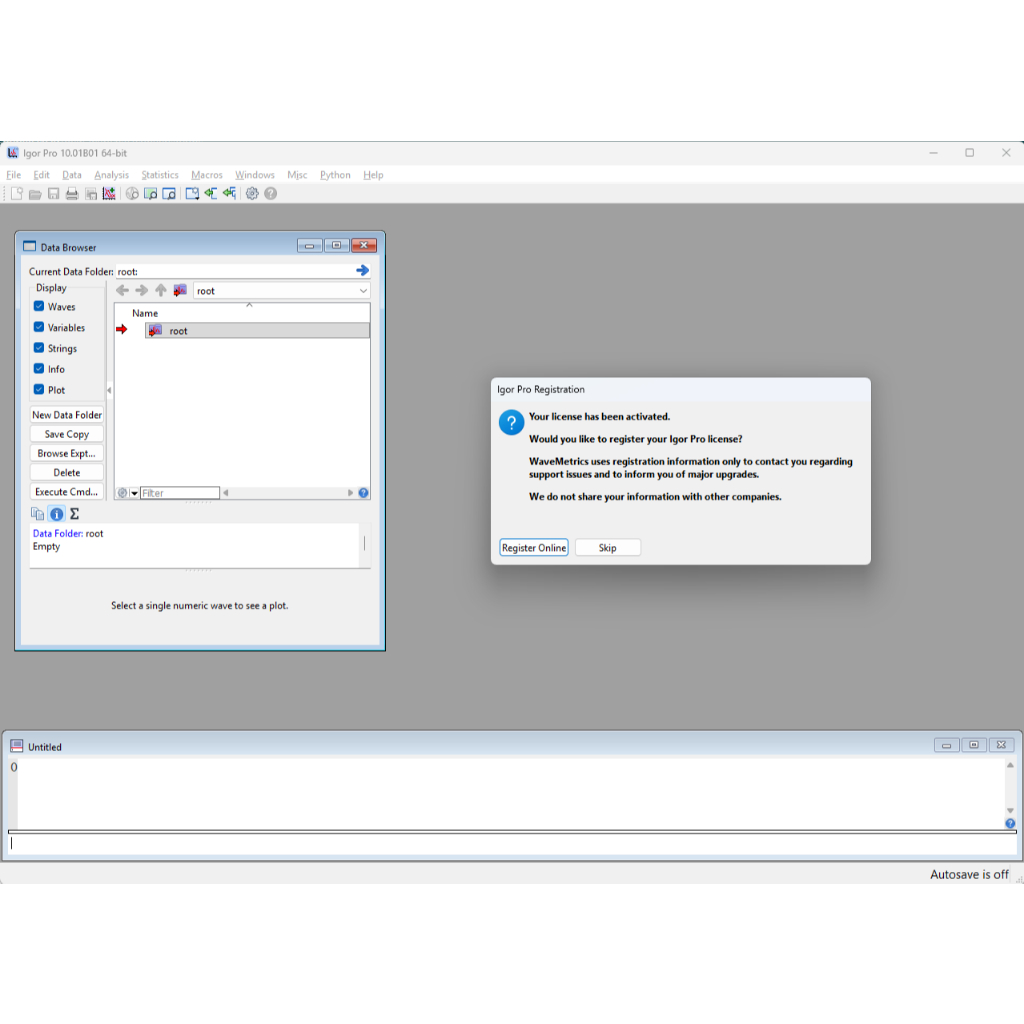The height and width of the screenshot is (1024, 1024).
Task: Open the settings gear in toolbar
Action: point(252,193)
